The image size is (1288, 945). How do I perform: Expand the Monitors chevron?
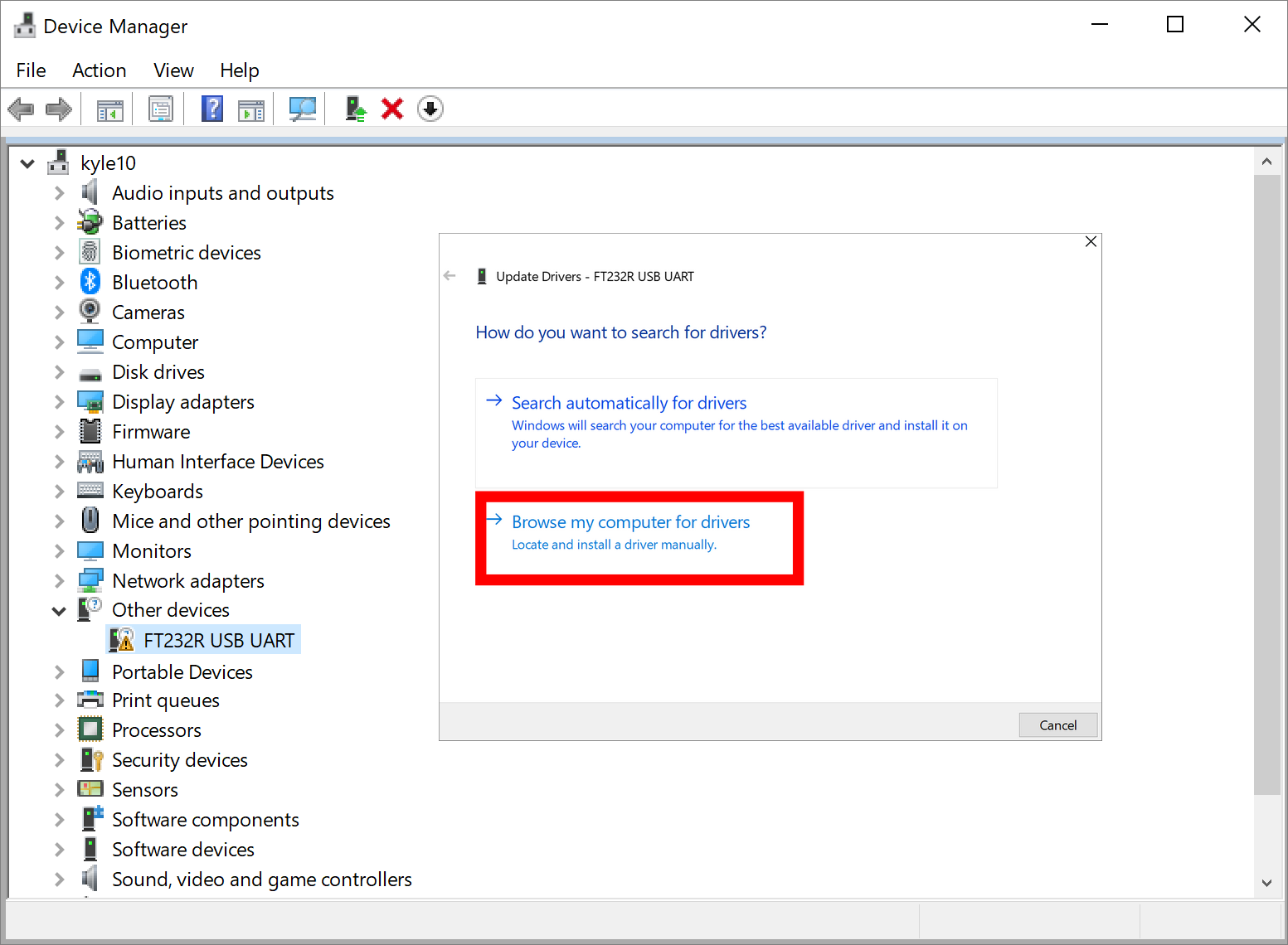click(x=59, y=551)
